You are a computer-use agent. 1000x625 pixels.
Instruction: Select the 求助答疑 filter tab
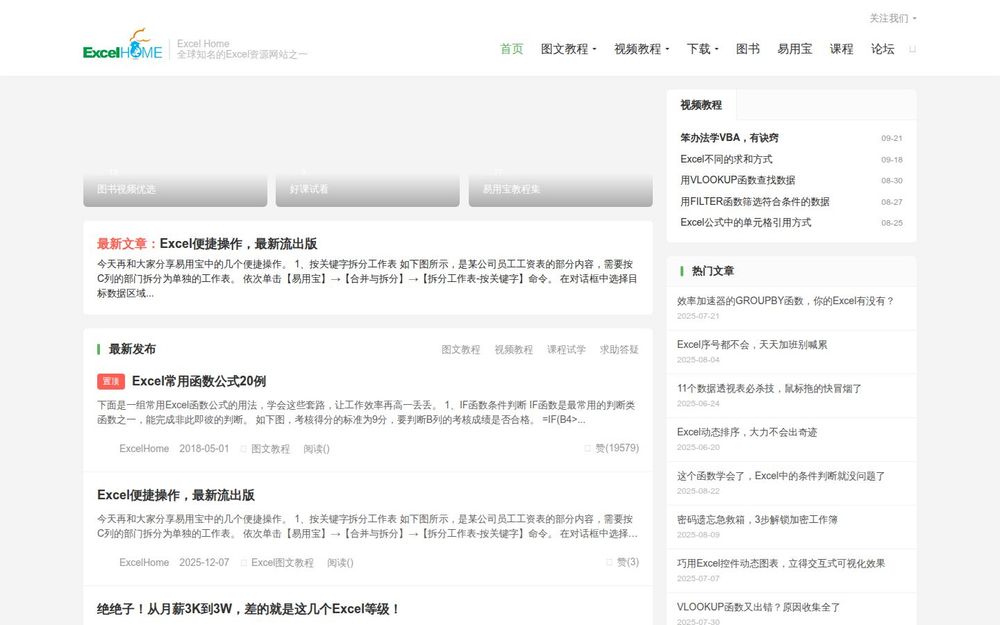618,350
